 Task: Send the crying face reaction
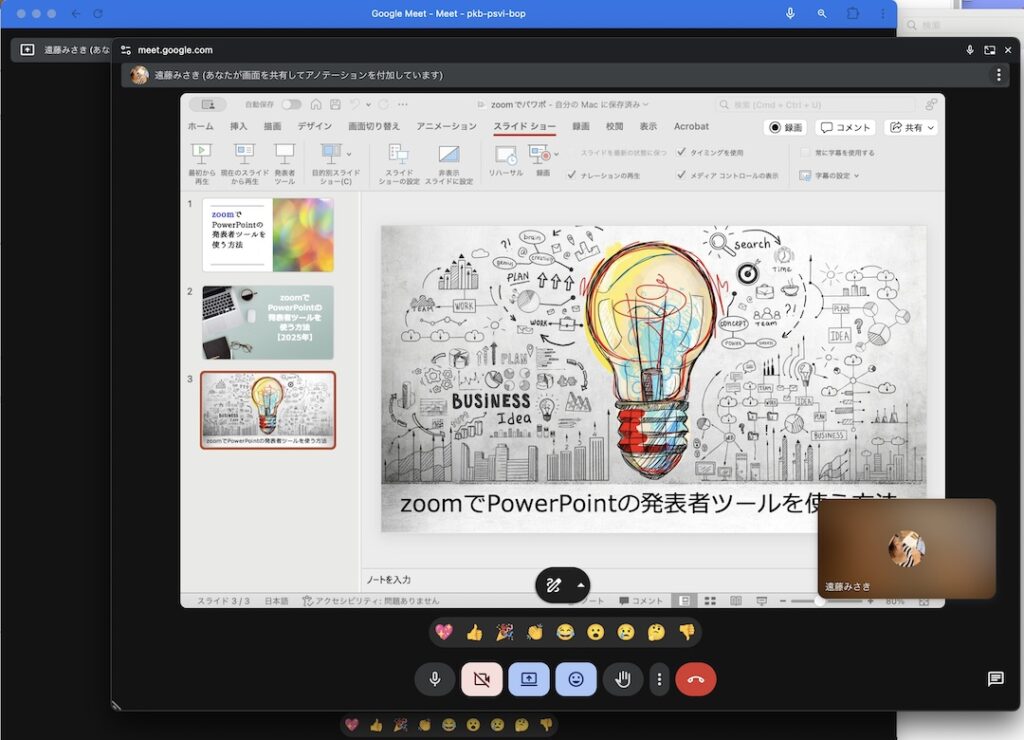626,632
